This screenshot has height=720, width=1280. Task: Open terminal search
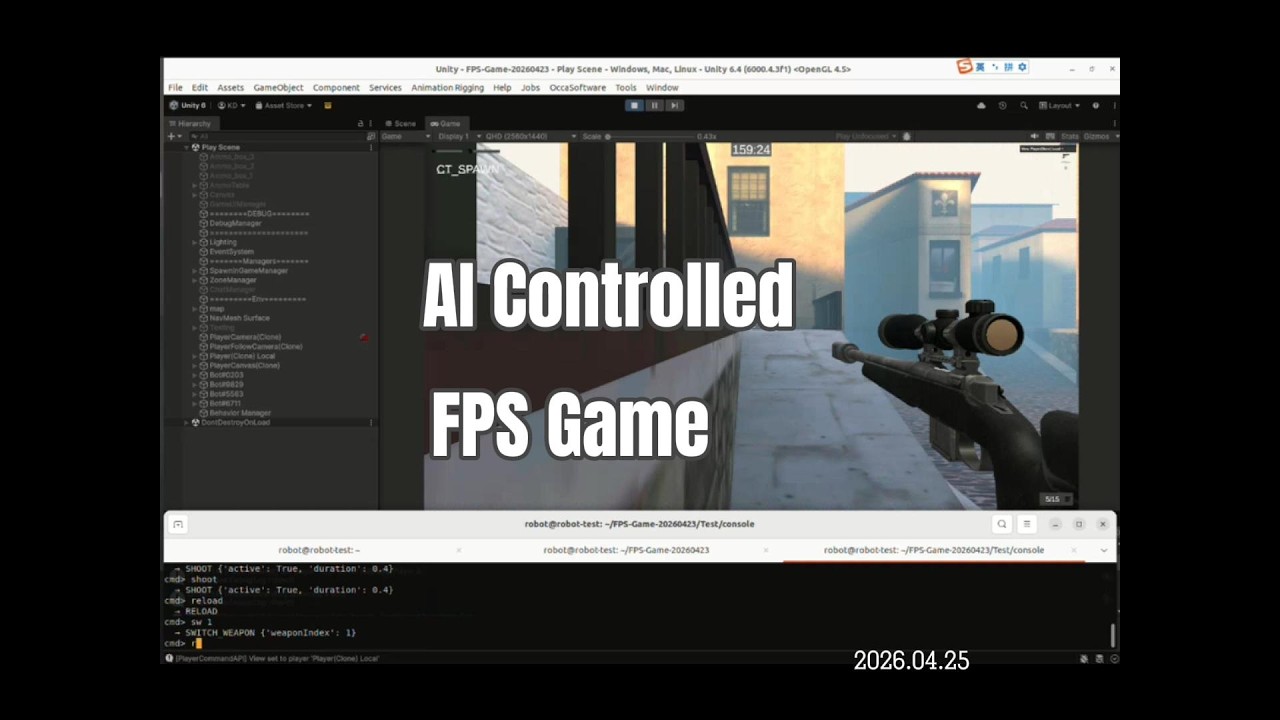point(1002,524)
